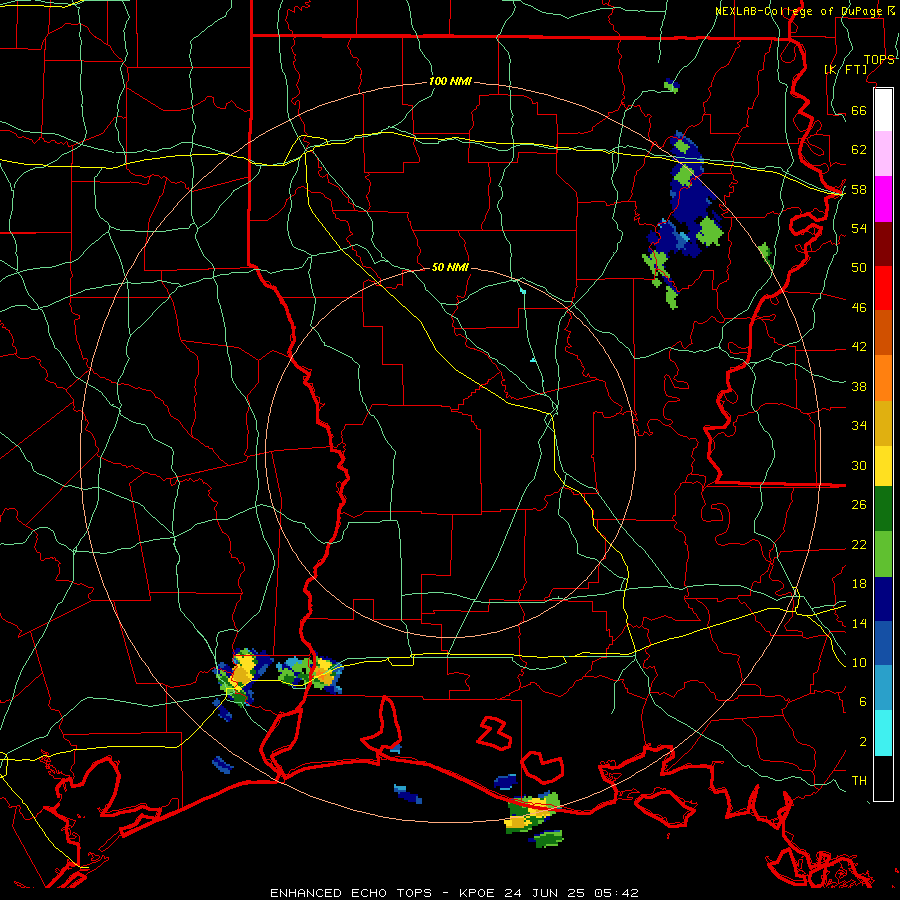Click the 10 legend value
Viewport: 900px width, 900px height.
(859, 663)
